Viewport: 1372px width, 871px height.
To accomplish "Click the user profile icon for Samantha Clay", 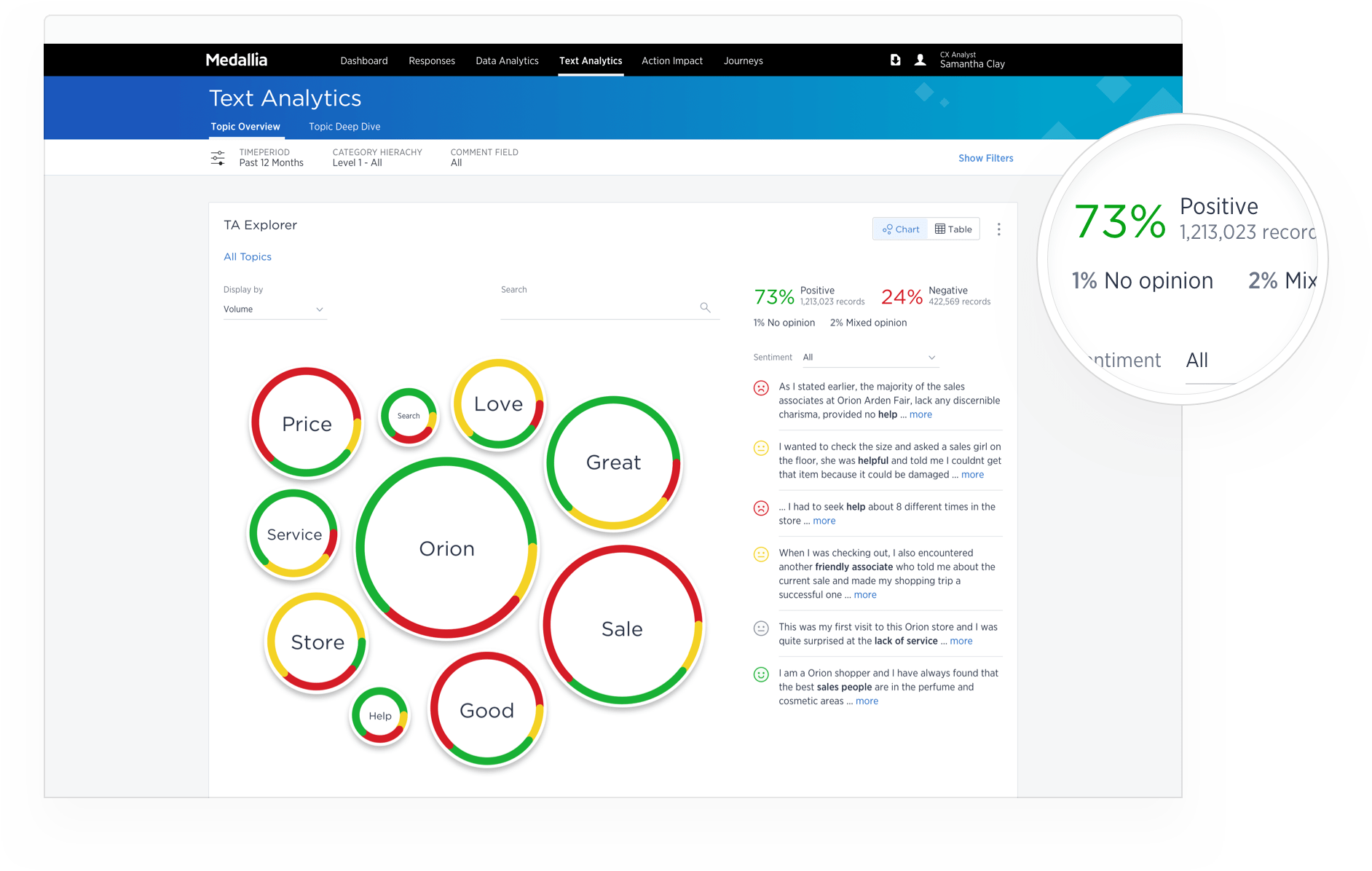I will [920, 60].
